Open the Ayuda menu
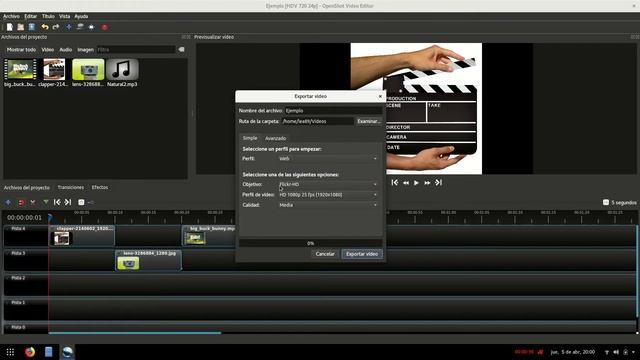This screenshot has height=360, width=640. pyautogui.click(x=81, y=16)
